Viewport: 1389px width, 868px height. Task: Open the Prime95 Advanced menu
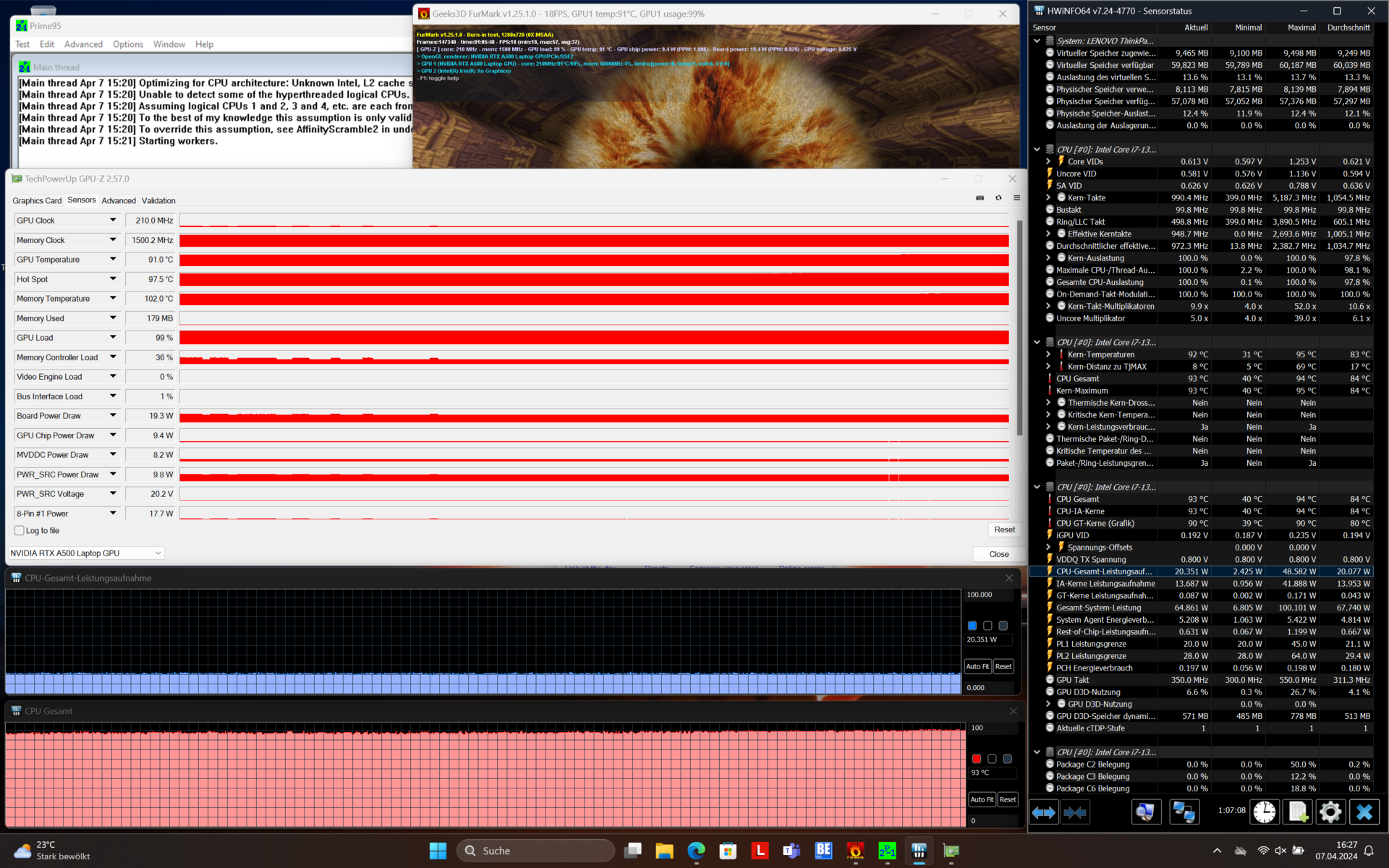[x=83, y=44]
